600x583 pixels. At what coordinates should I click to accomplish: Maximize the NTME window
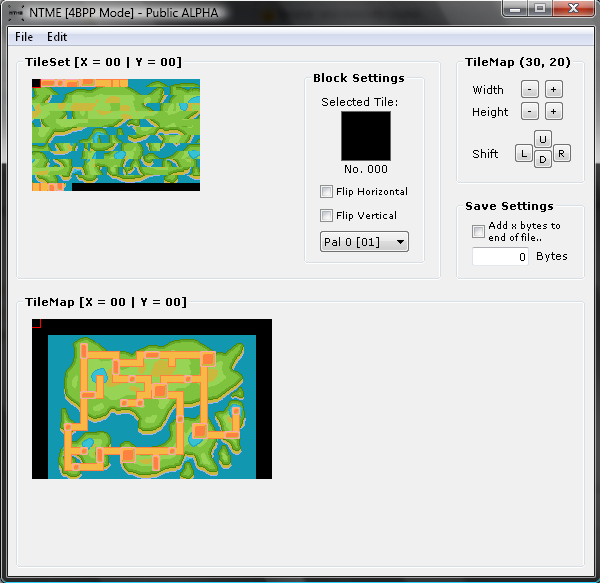(540, 8)
